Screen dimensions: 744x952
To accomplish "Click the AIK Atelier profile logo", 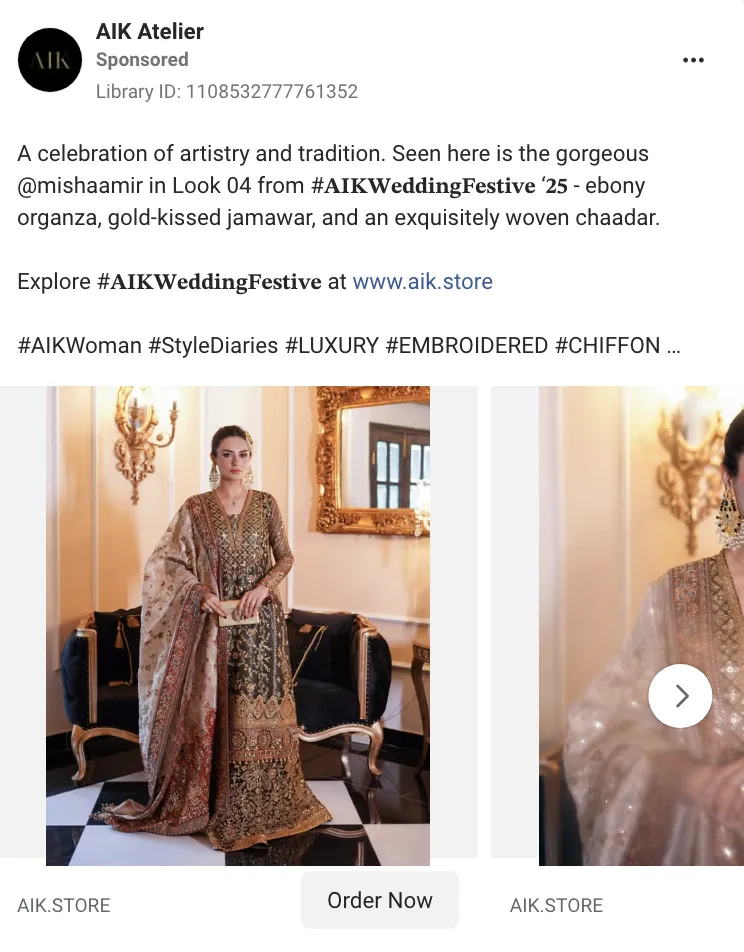I will point(50,60).
